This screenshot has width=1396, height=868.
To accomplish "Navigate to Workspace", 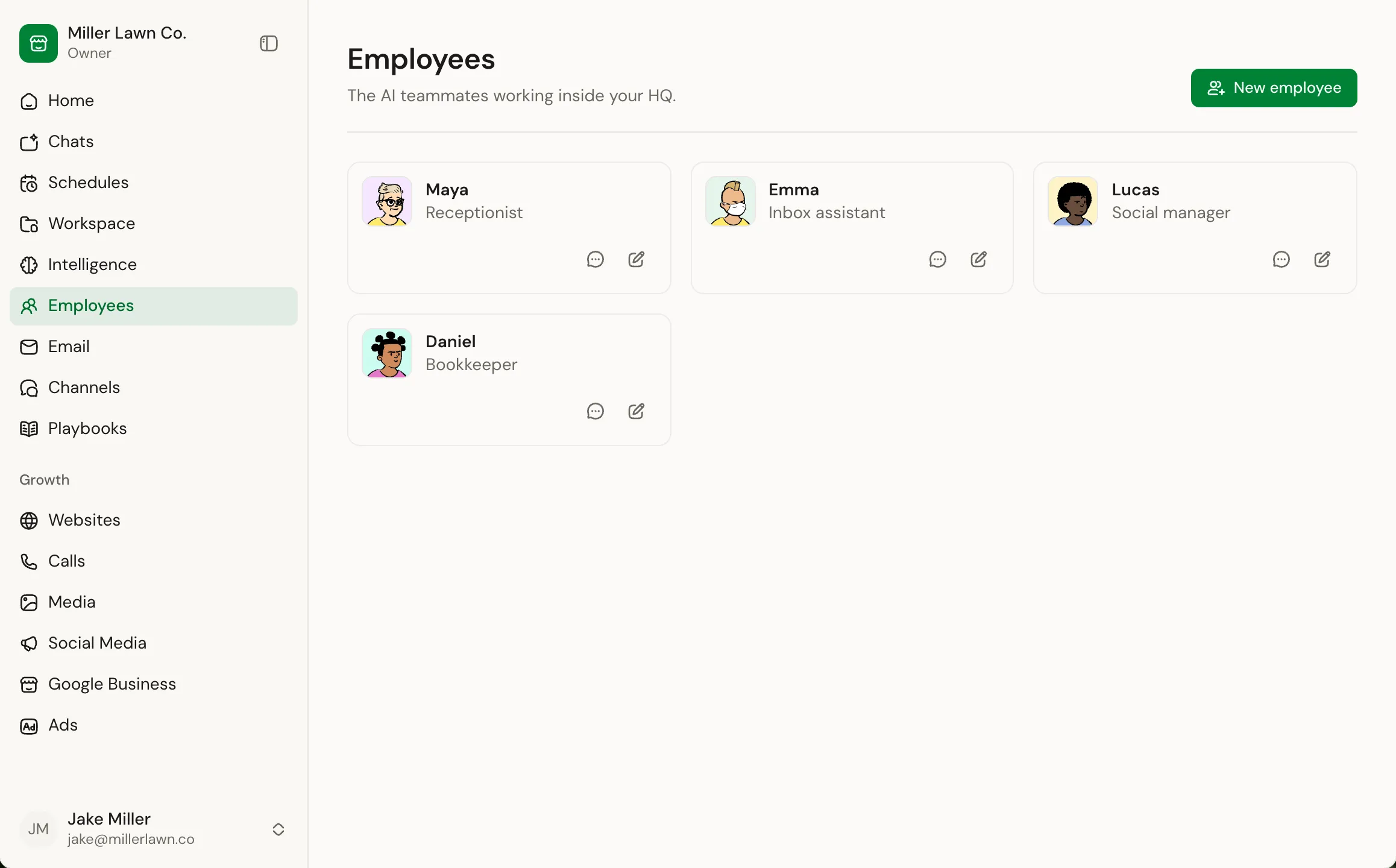I will click(154, 224).
